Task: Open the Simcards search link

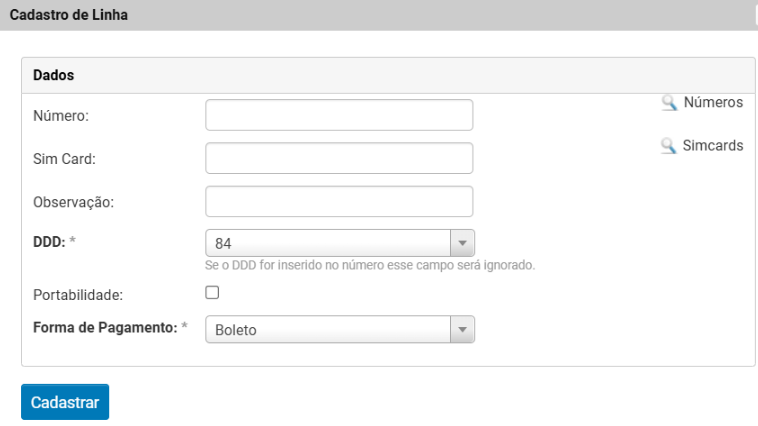Action: coord(713,145)
